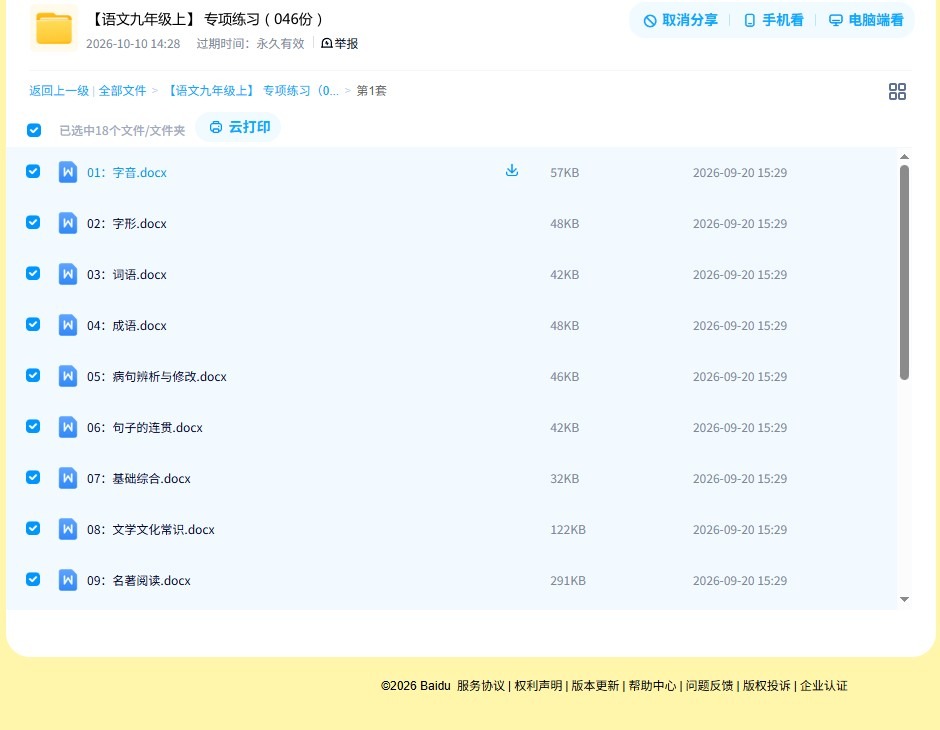Open file 09: 名著阅读.docx
940x730 pixels.
tap(138, 580)
